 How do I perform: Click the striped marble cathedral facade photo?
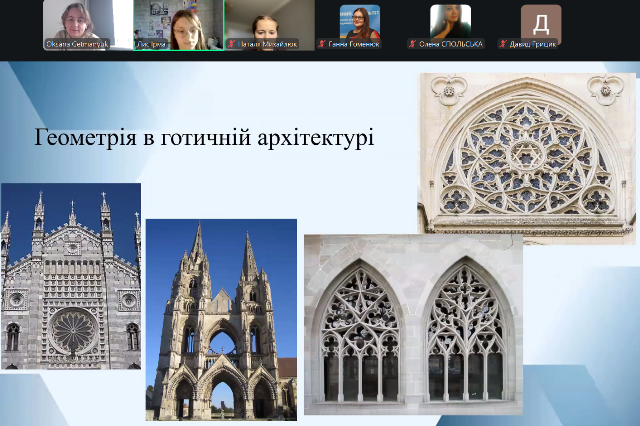(x=71, y=276)
